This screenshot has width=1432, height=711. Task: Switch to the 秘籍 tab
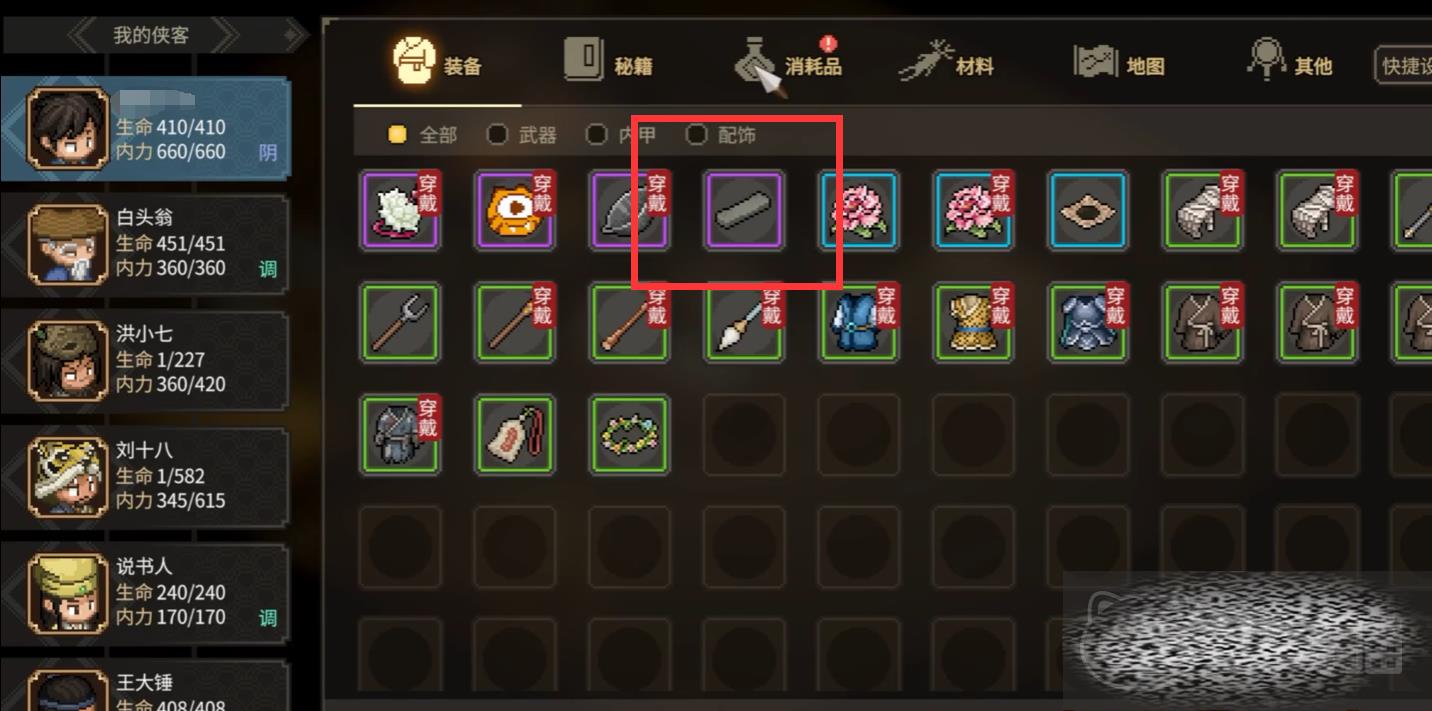click(608, 62)
